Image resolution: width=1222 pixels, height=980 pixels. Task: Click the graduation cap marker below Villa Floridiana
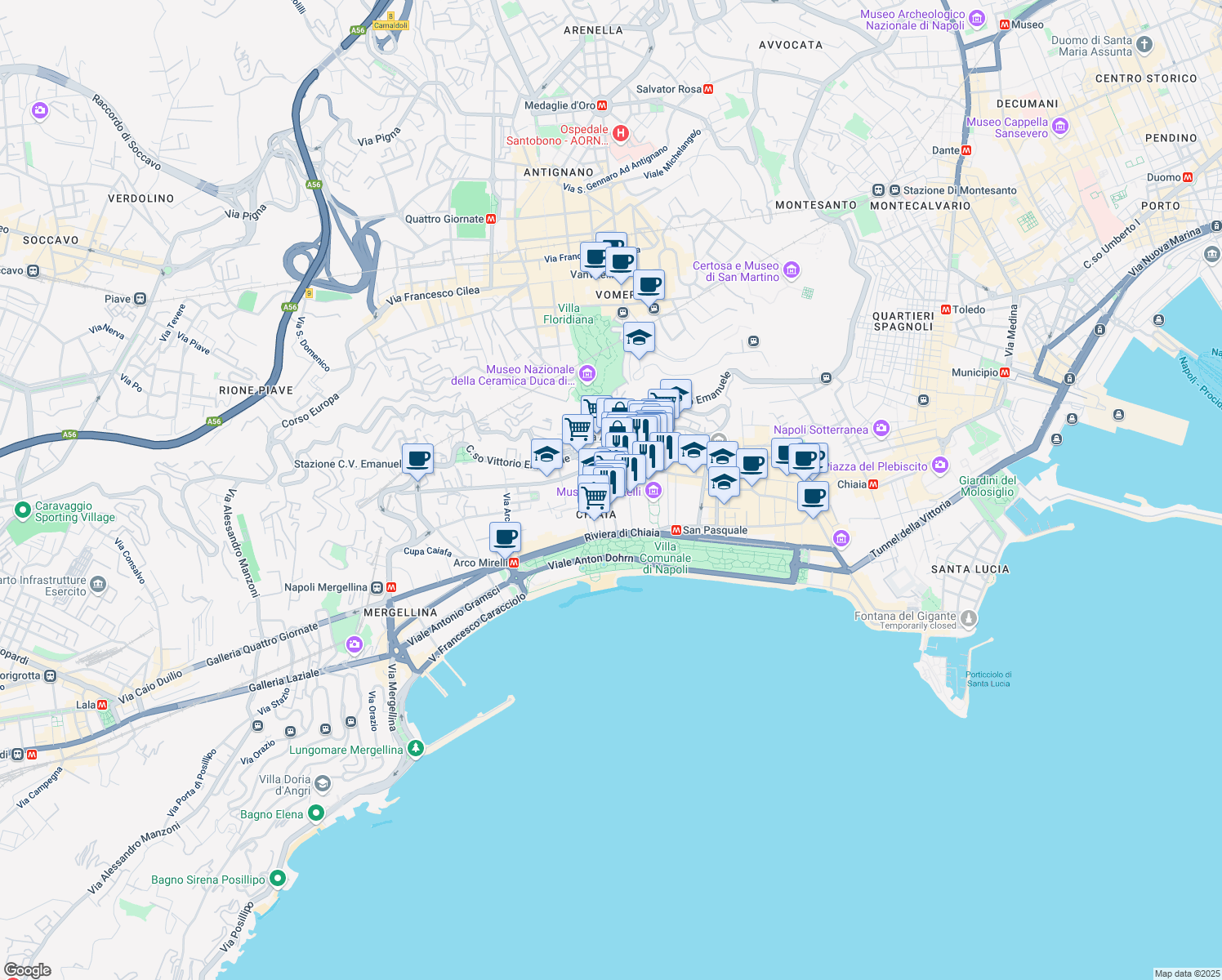[x=639, y=338]
